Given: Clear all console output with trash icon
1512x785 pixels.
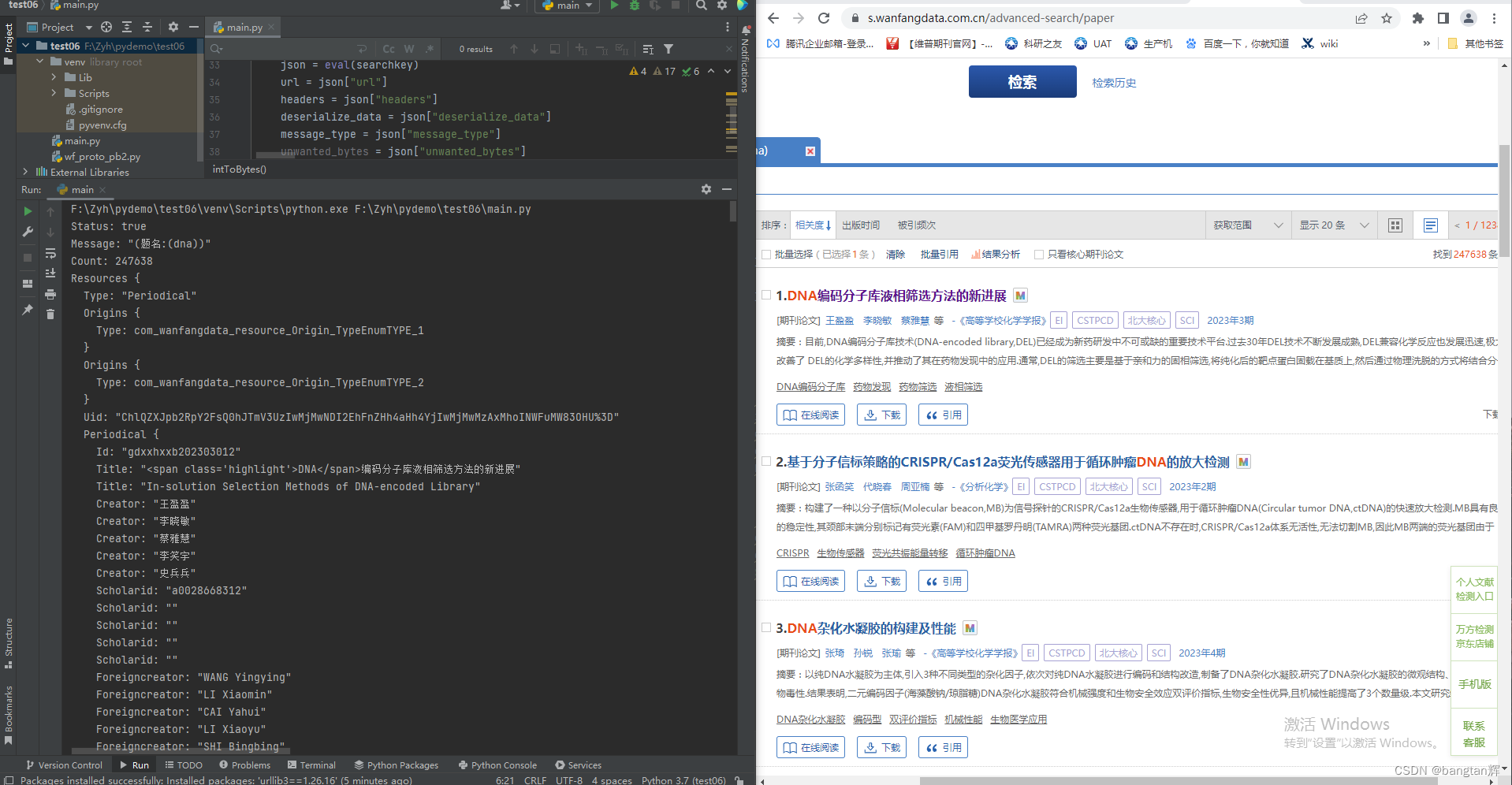Looking at the screenshot, I should (x=50, y=314).
